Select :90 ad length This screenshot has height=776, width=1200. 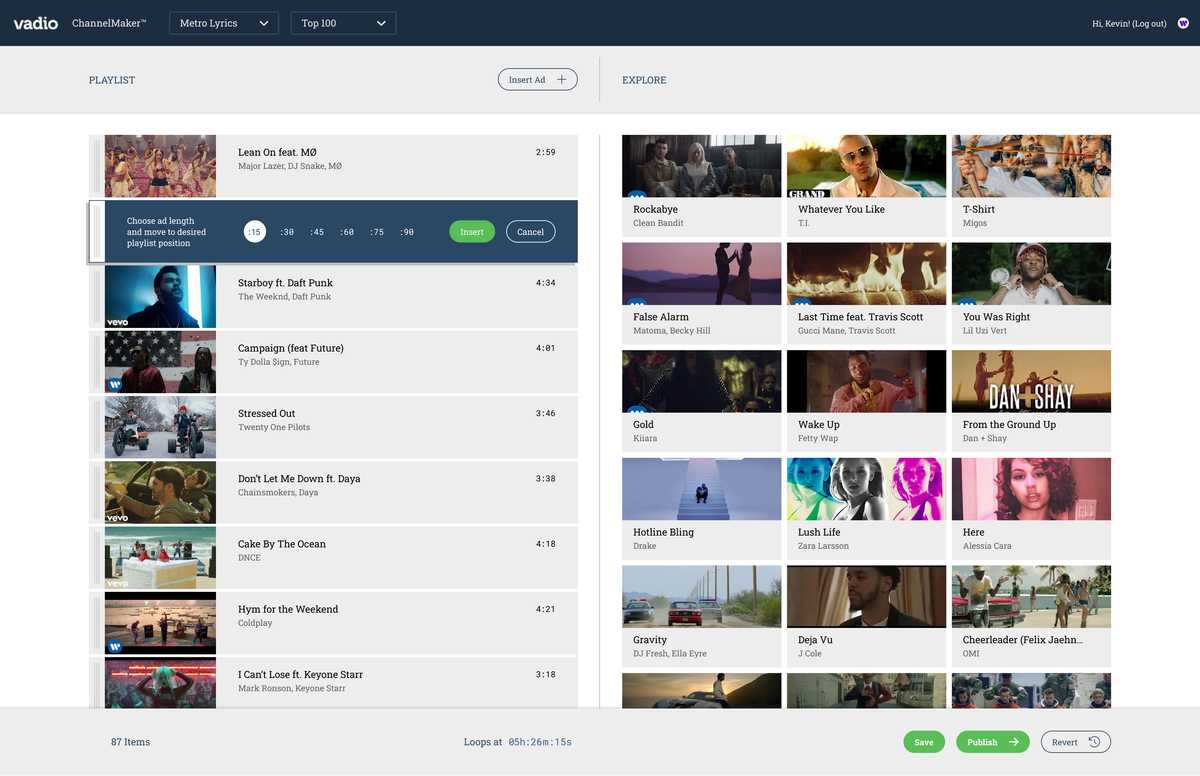(407, 232)
